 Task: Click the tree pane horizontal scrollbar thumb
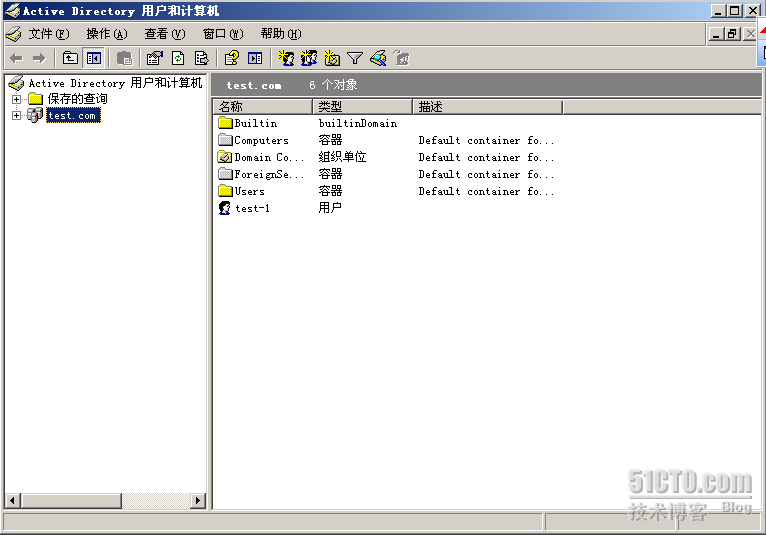tap(71, 500)
